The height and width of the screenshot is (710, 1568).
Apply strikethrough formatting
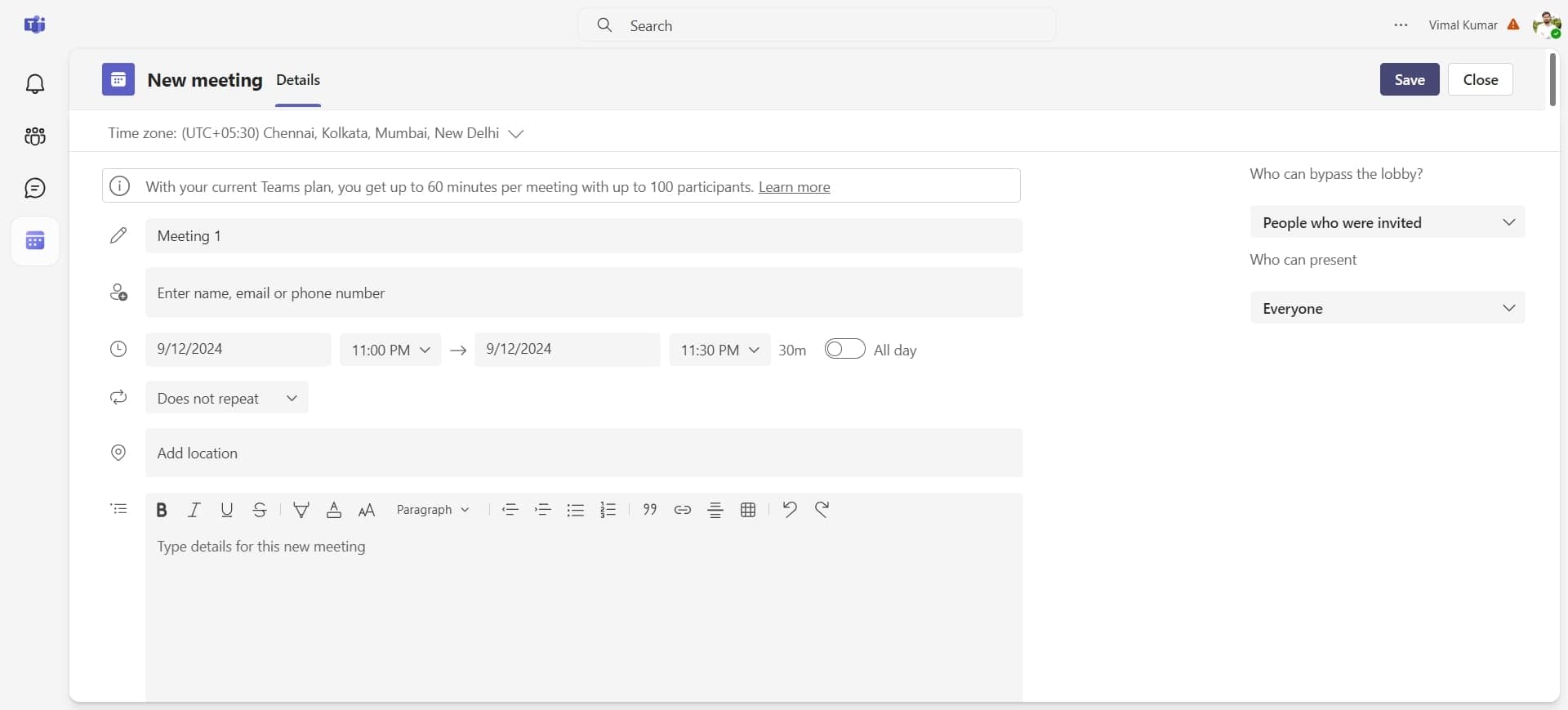pyautogui.click(x=260, y=510)
